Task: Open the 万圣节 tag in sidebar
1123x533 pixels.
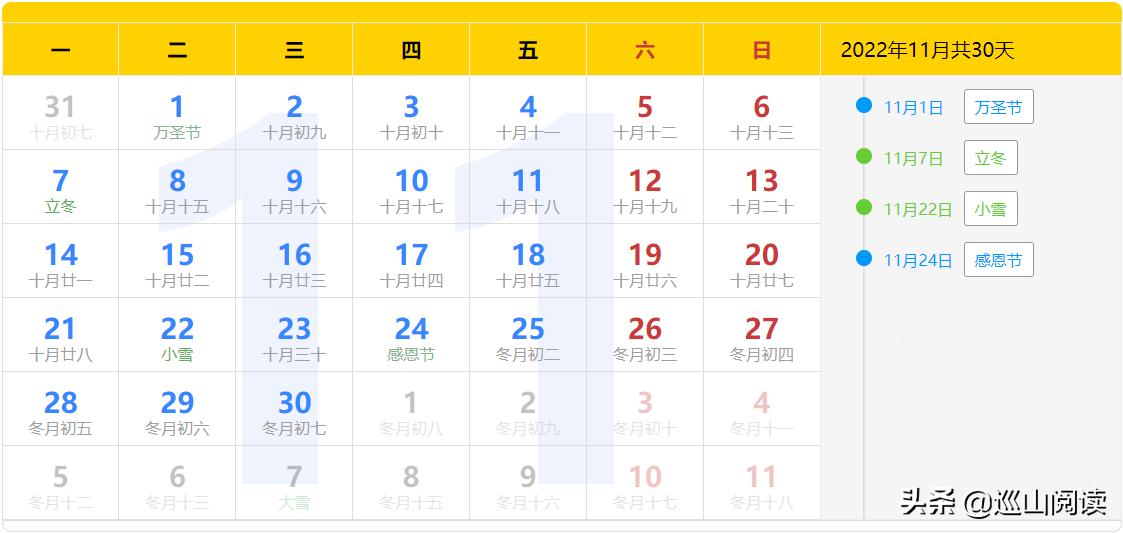Action: [x=998, y=107]
